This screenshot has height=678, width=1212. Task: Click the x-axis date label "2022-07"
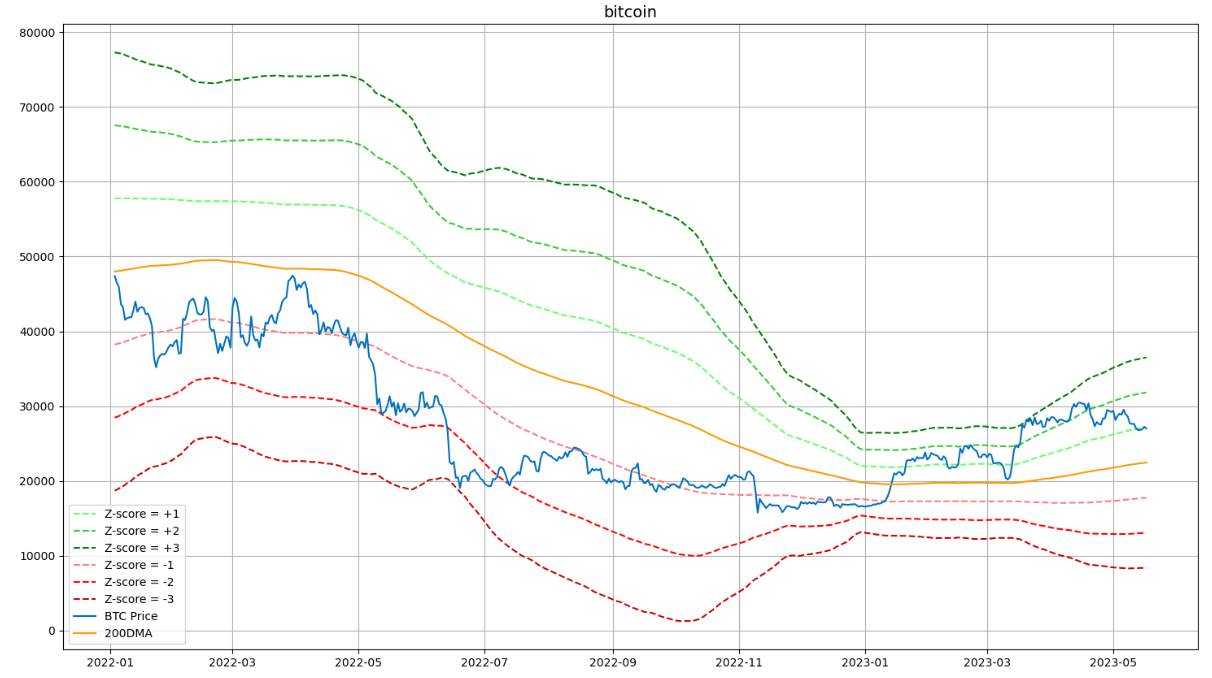(484, 661)
